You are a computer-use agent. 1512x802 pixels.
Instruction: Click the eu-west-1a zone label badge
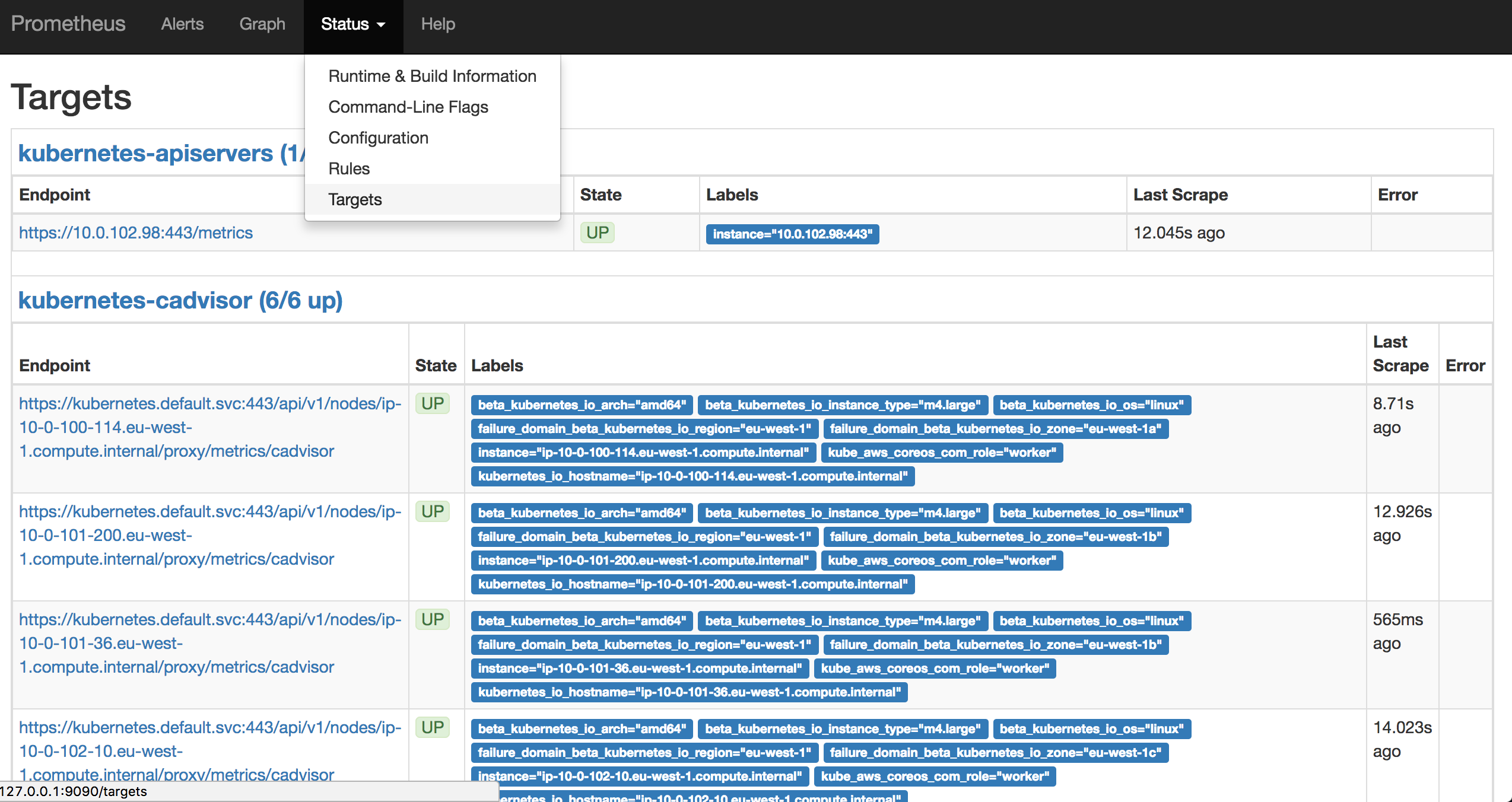pos(995,429)
